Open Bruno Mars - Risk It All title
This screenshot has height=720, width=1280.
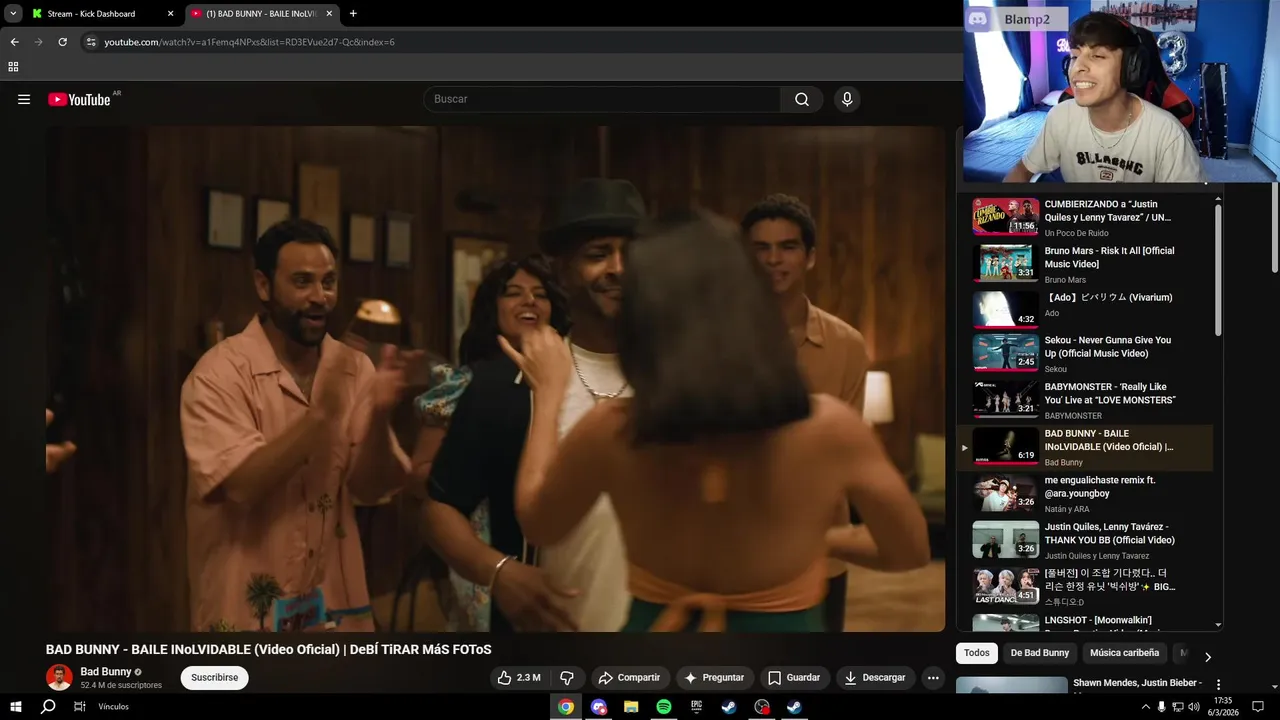[1109, 257]
